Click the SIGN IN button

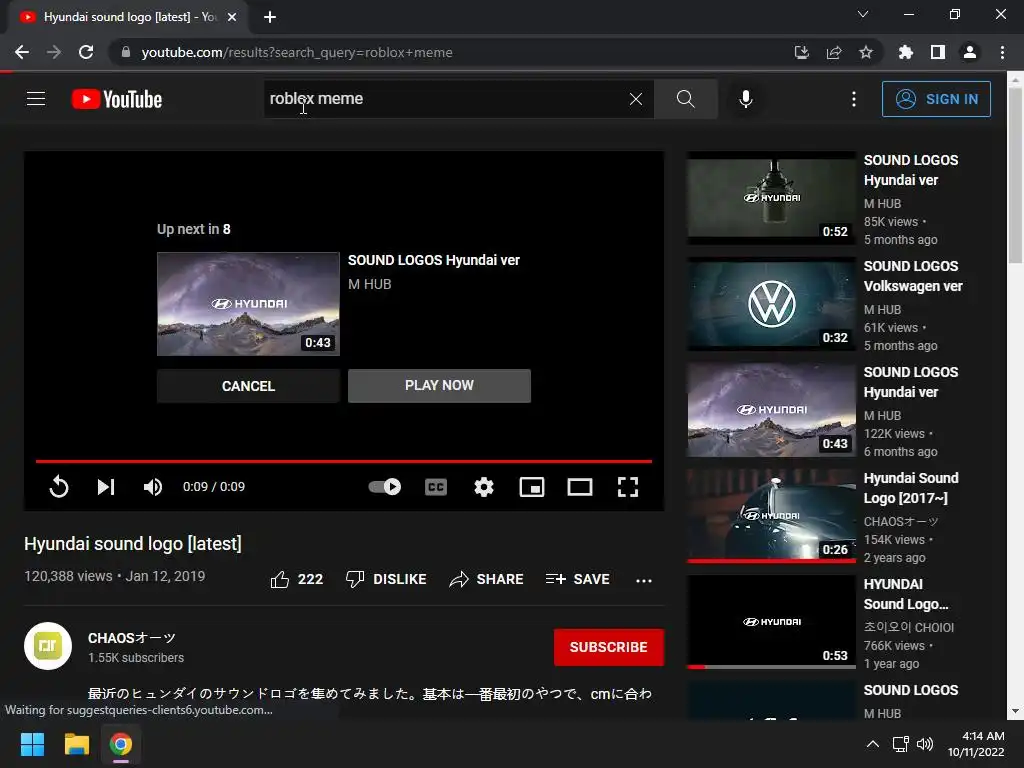(x=936, y=99)
